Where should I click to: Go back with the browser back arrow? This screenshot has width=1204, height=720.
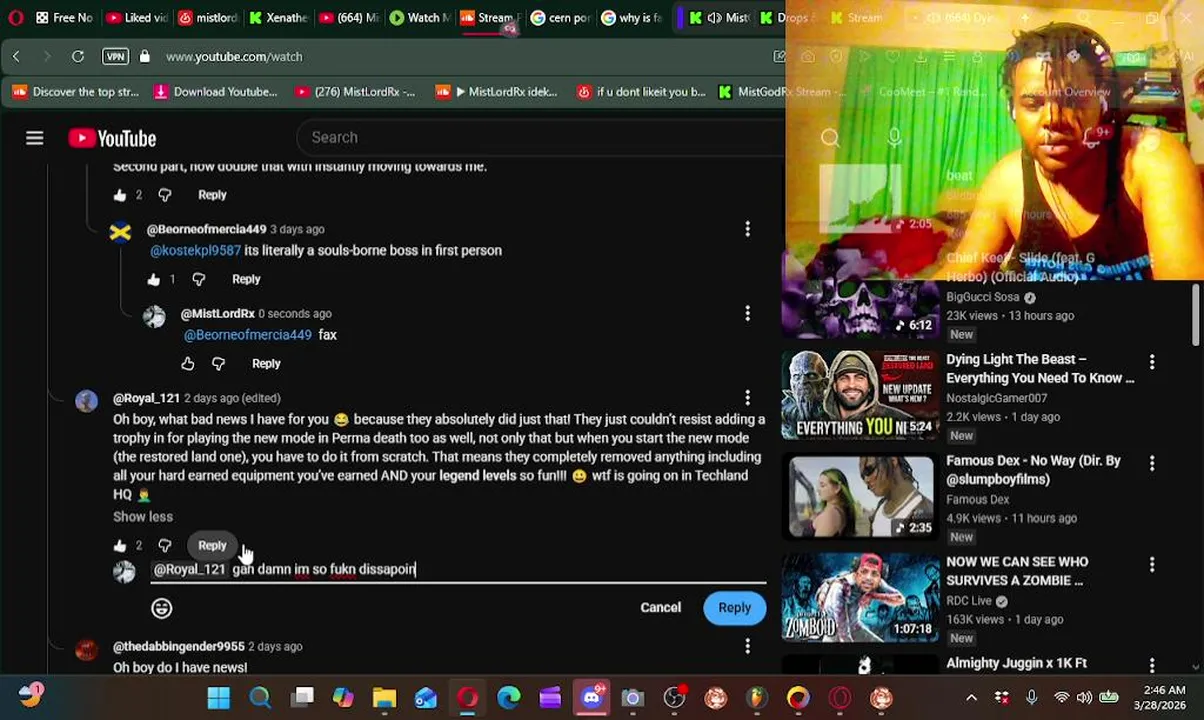16,57
